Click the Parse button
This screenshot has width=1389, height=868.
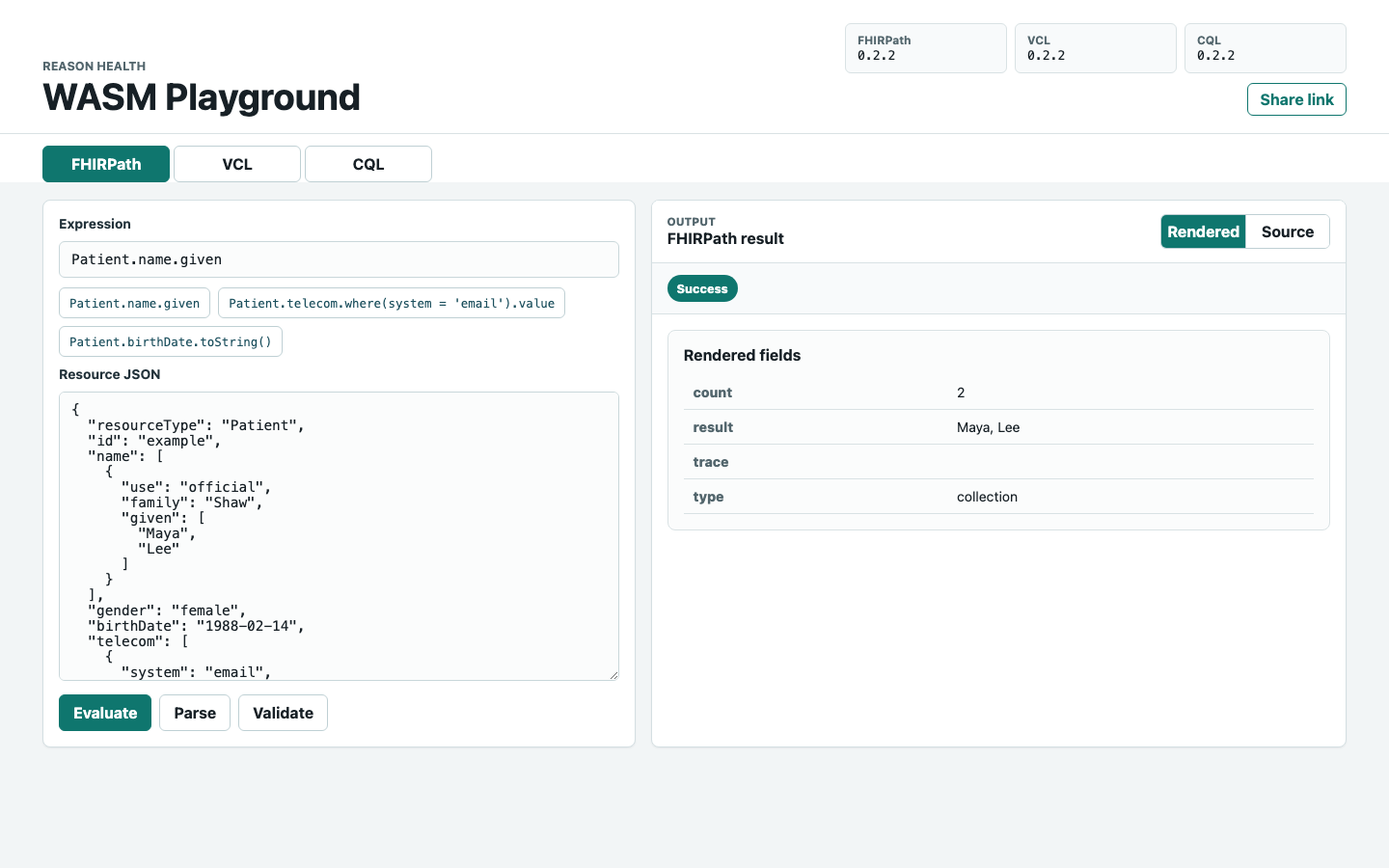pos(195,713)
